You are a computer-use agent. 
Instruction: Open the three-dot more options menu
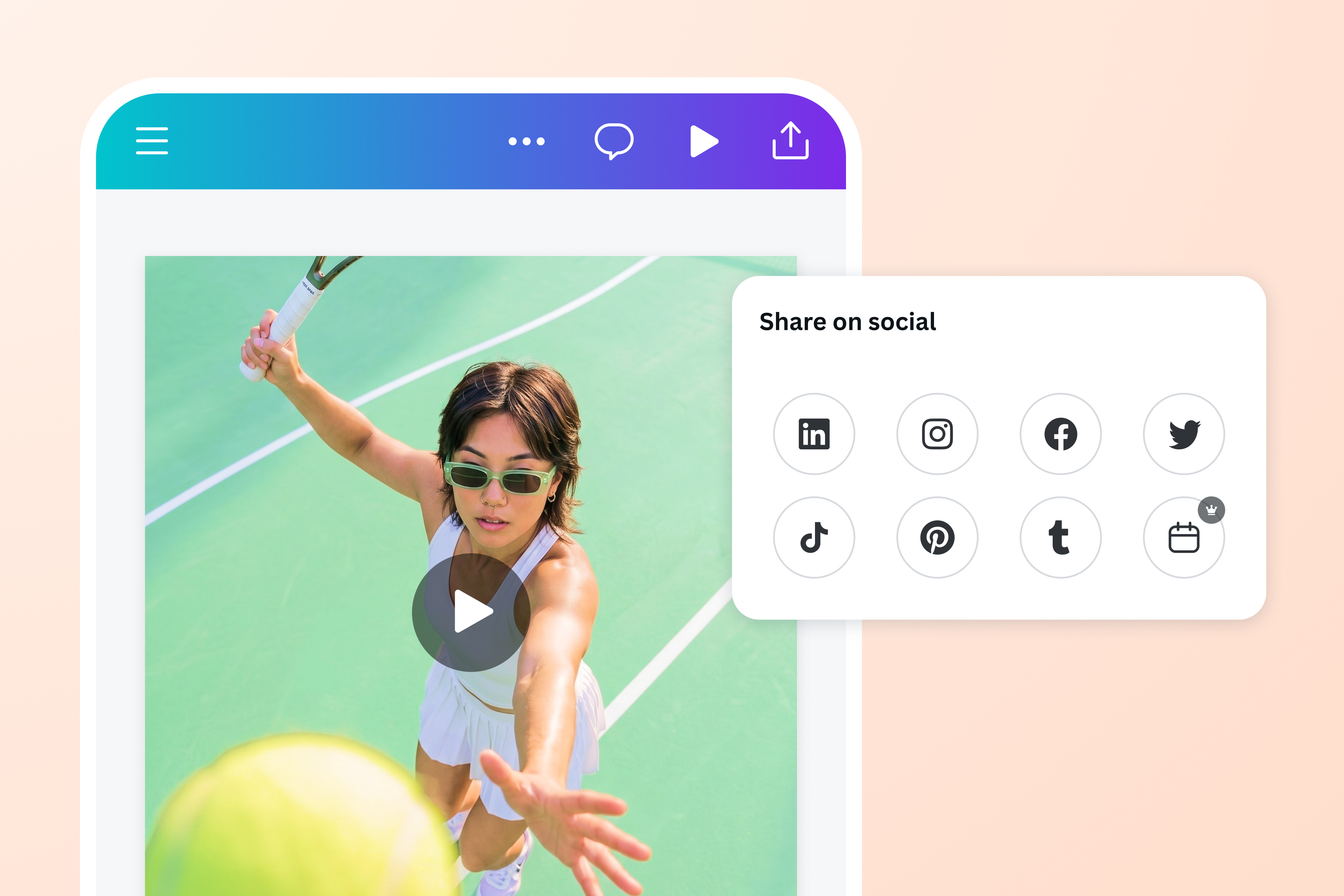pos(526,141)
